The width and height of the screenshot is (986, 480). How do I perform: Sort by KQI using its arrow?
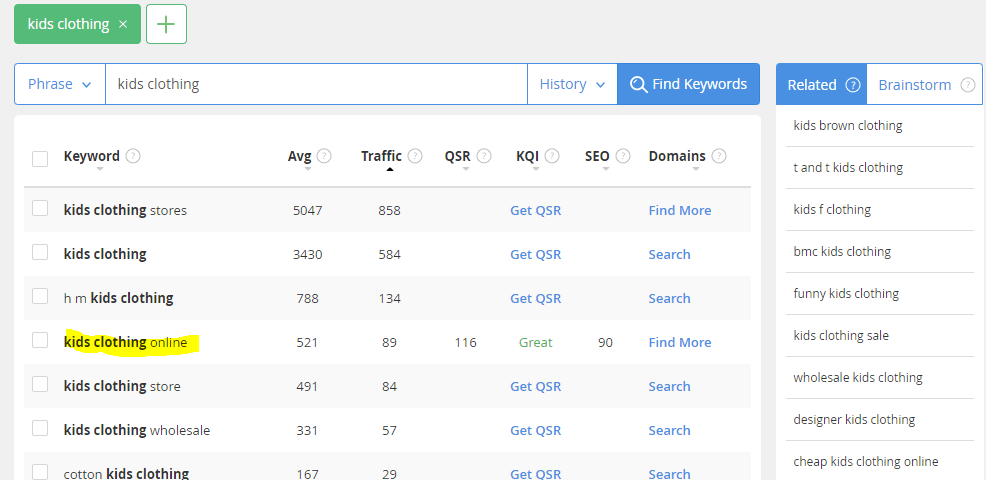tap(535, 169)
